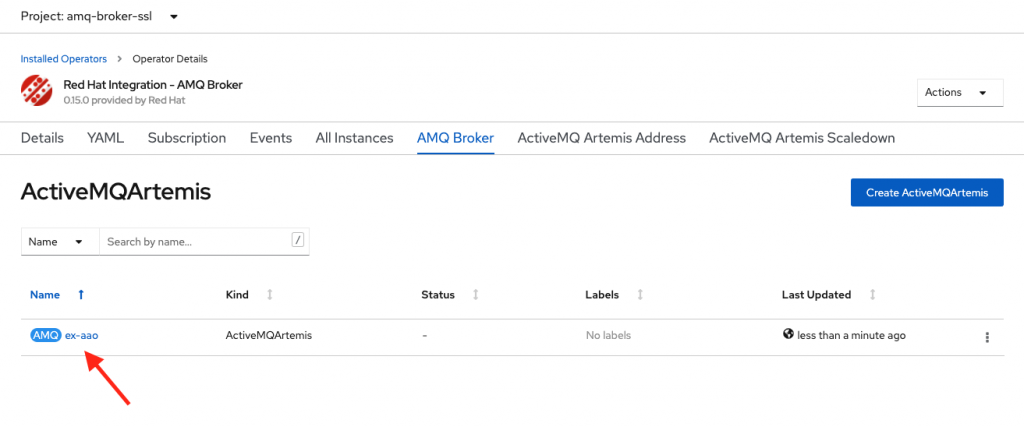Click the AMQ resource badge icon
Screen dimensions: 1024x427
[45, 336]
